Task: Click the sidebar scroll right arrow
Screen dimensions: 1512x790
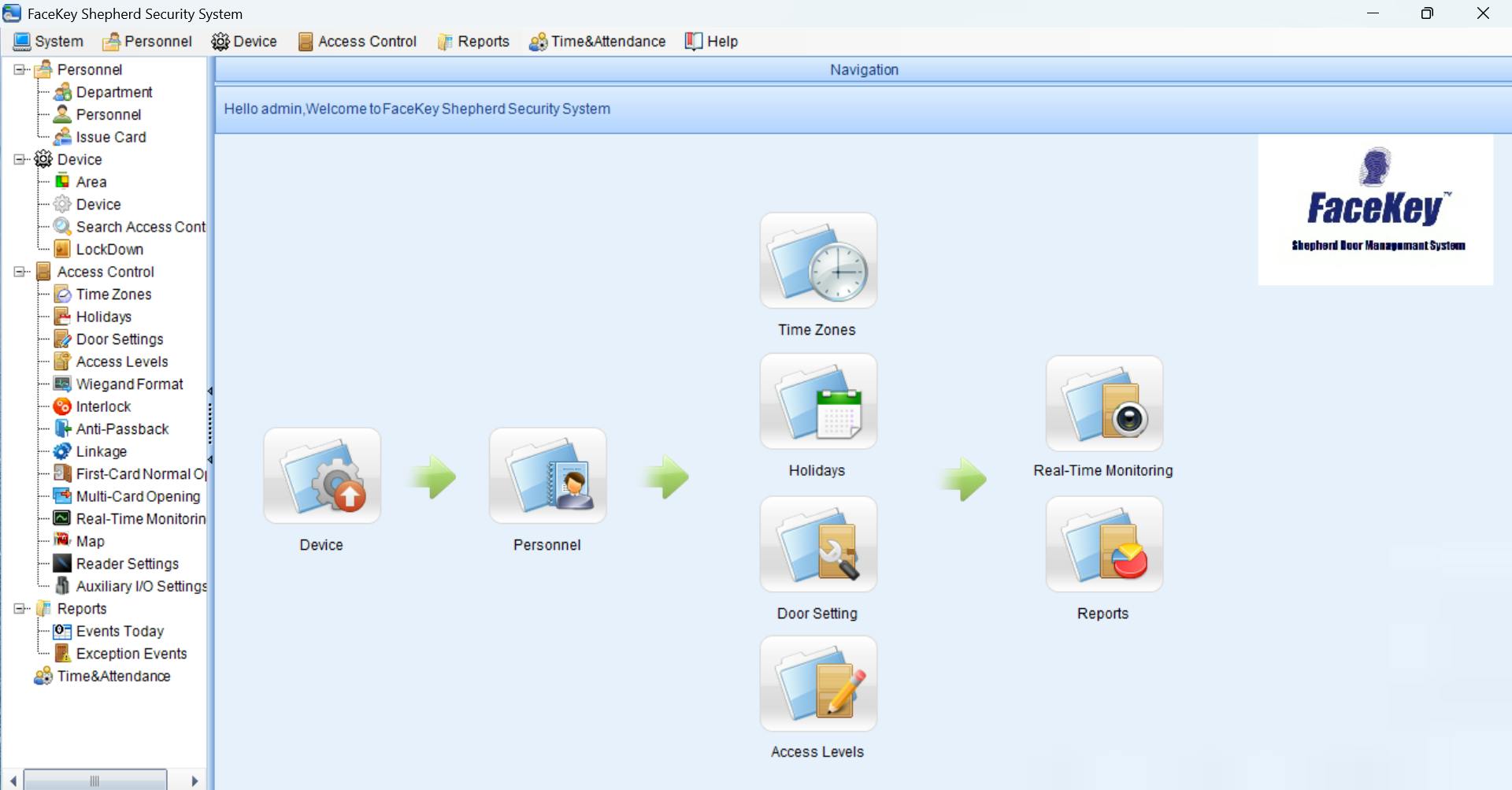Action: [x=195, y=781]
